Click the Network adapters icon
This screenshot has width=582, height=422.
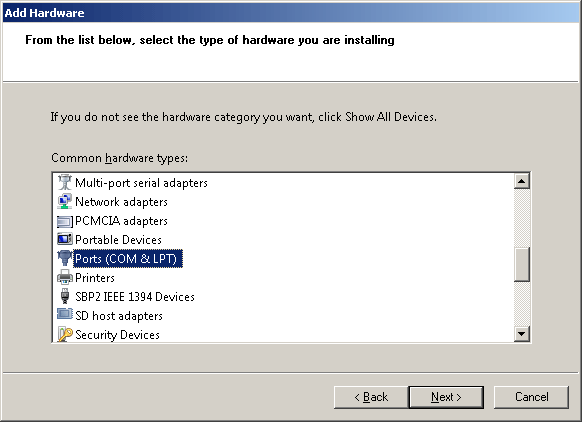pyautogui.click(x=65, y=202)
